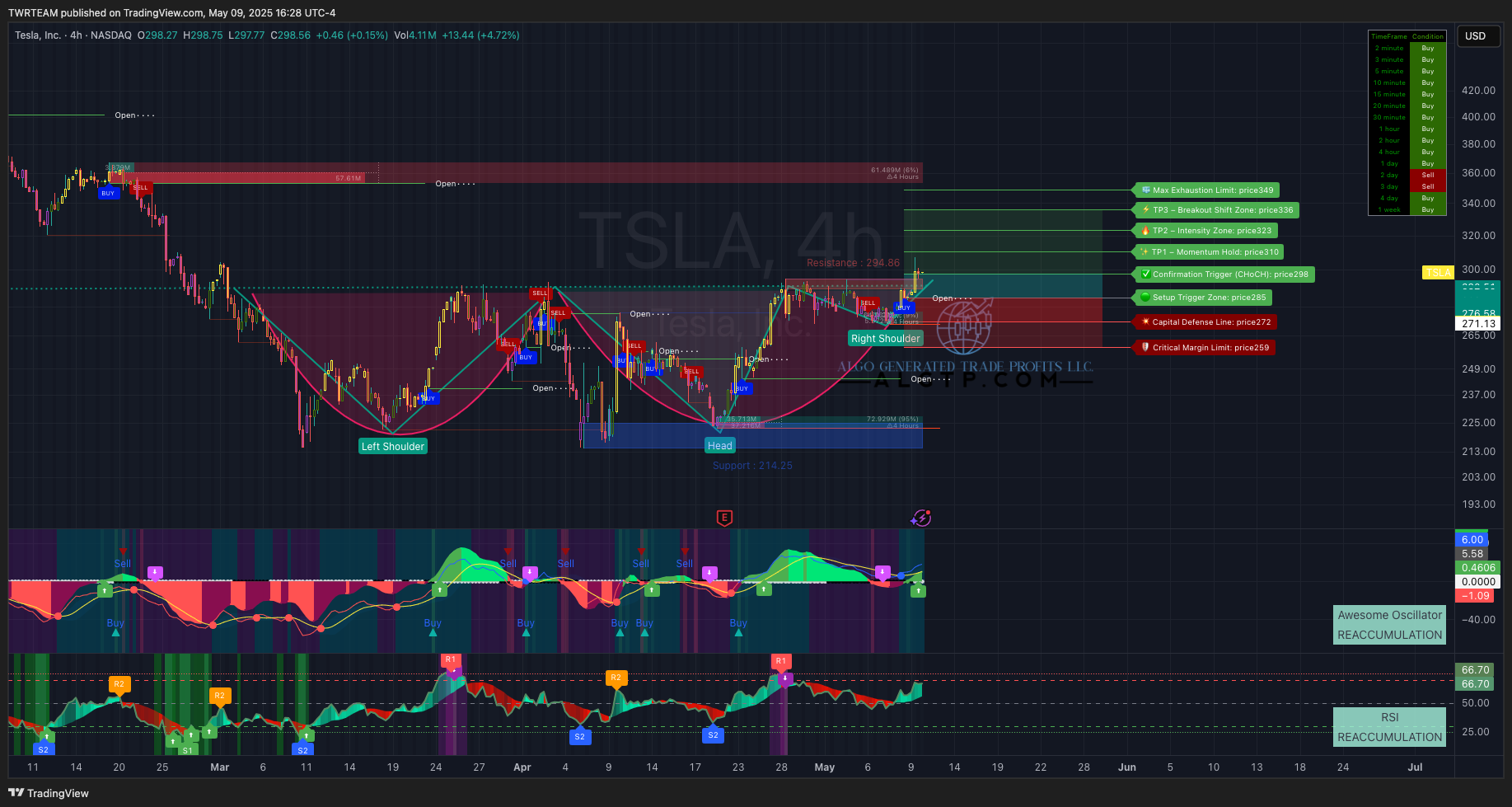
Task: Click the Support : 214.25 text
Action: 752,466
